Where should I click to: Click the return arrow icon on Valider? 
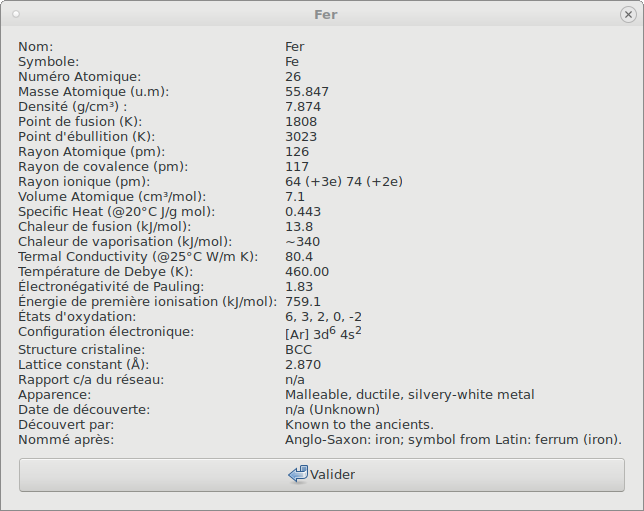pyautogui.click(x=298, y=474)
